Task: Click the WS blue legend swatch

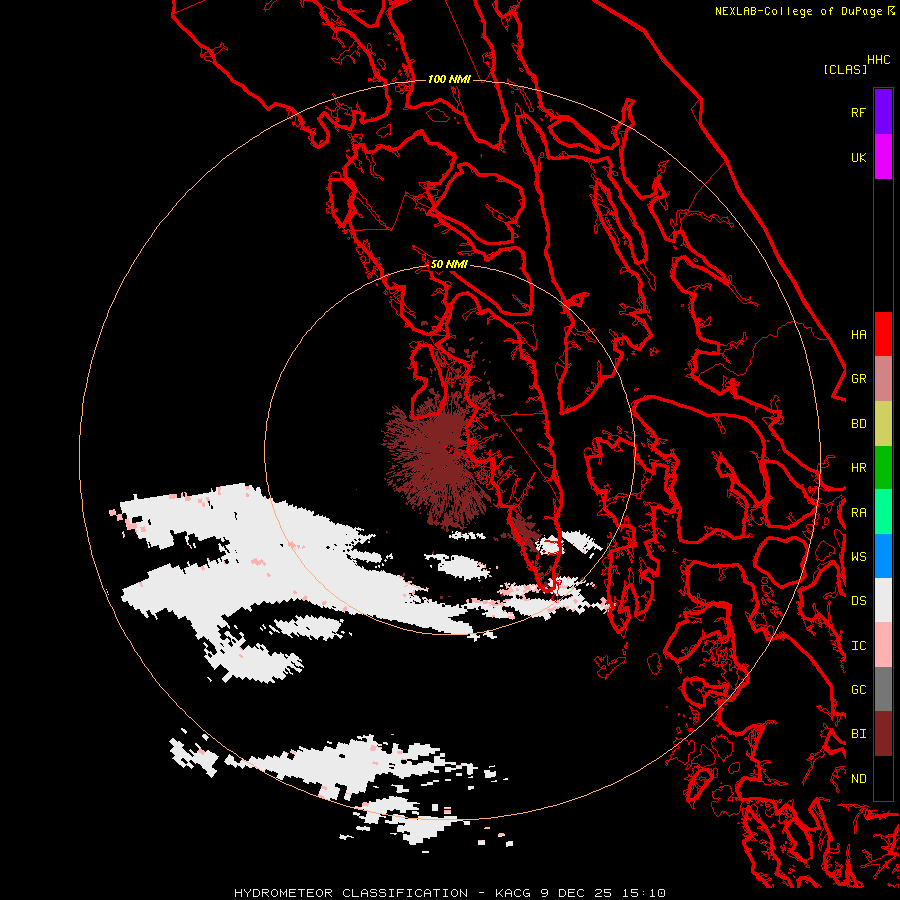Action: click(883, 556)
